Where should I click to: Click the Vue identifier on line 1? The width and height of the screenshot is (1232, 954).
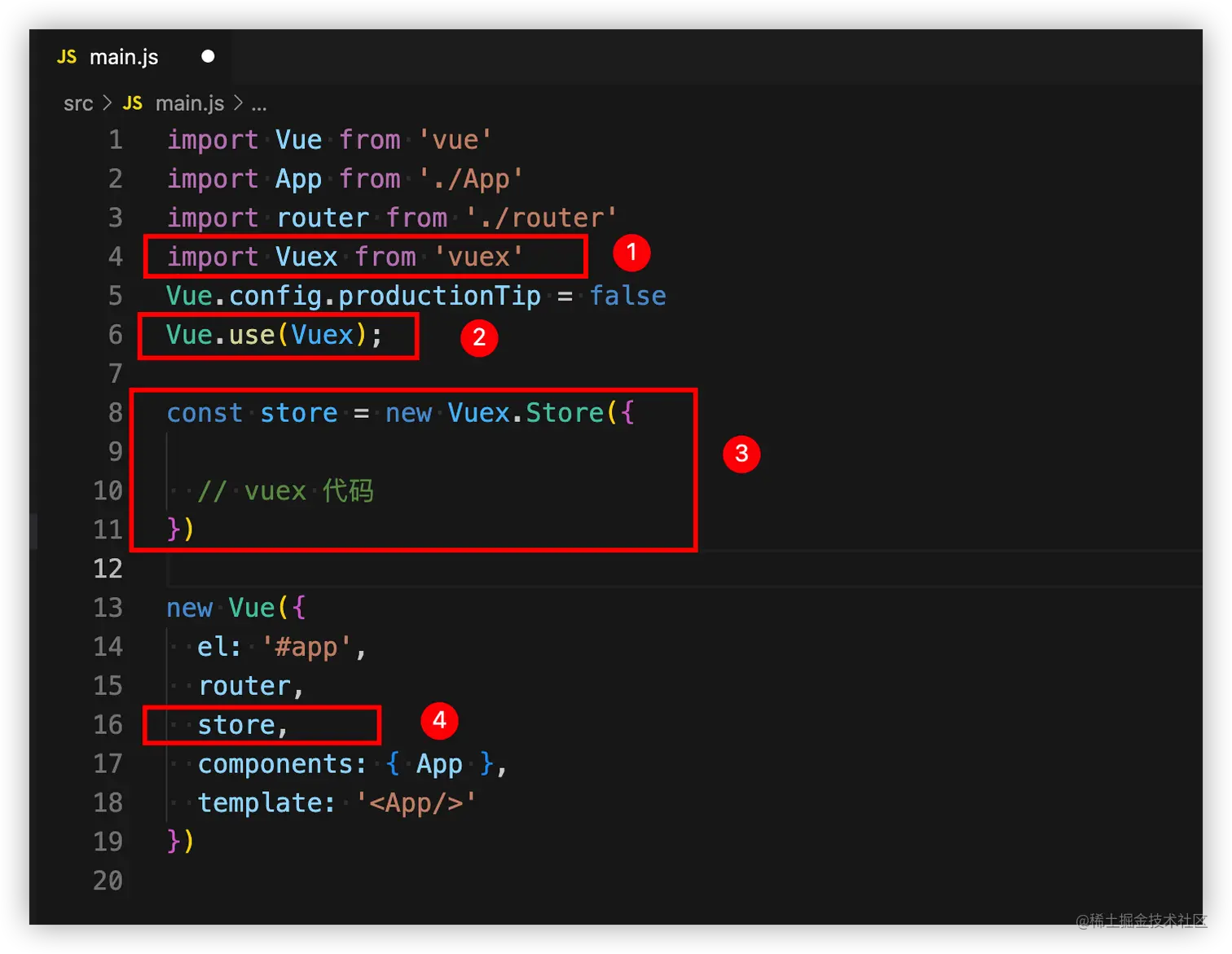298,140
